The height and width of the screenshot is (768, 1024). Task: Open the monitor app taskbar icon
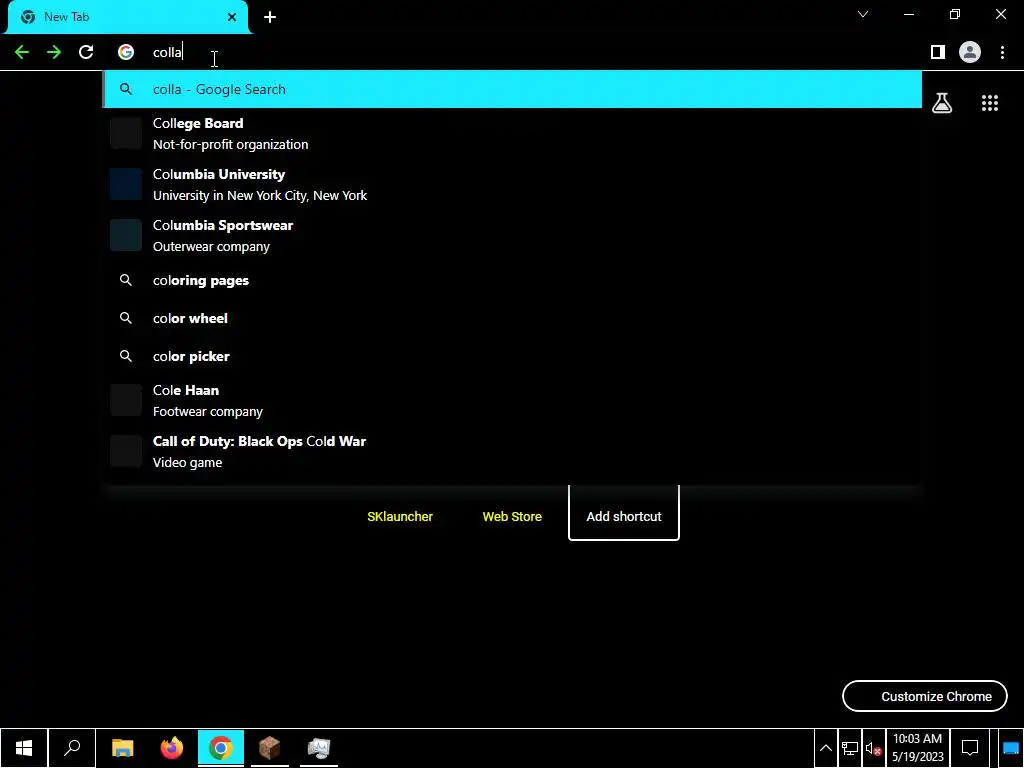tap(319, 748)
